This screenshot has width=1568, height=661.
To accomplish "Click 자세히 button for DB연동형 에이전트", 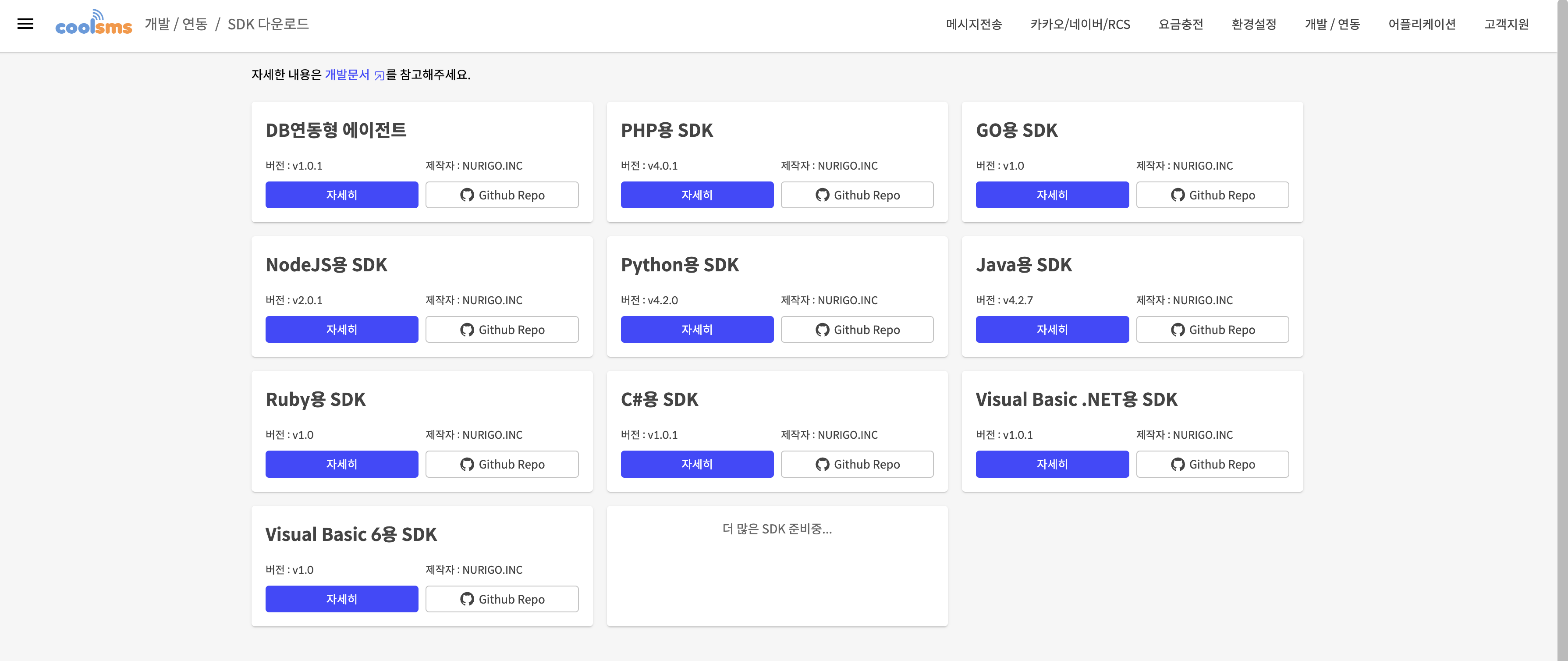I will tap(341, 195).
